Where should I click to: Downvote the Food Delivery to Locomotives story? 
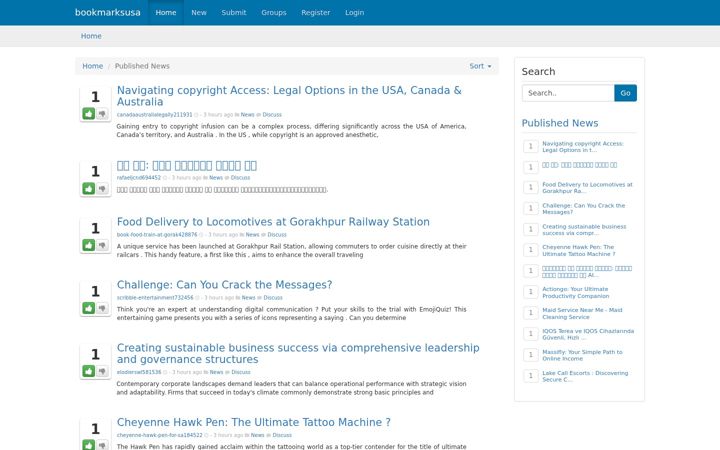click(x=102, y=245)
